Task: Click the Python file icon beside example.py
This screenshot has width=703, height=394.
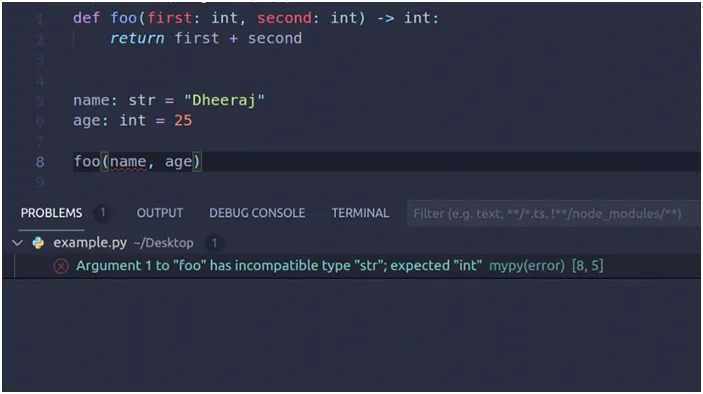Action: 39,242
